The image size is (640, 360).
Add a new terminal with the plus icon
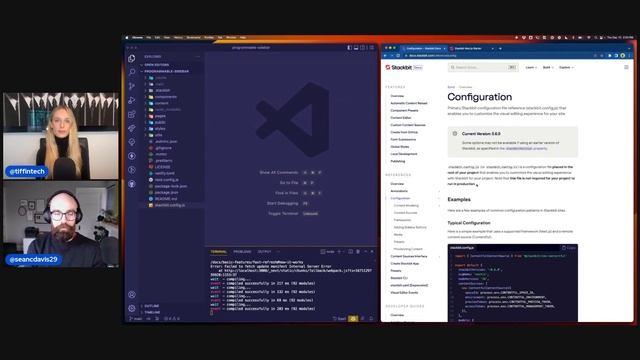pos(339,252)
